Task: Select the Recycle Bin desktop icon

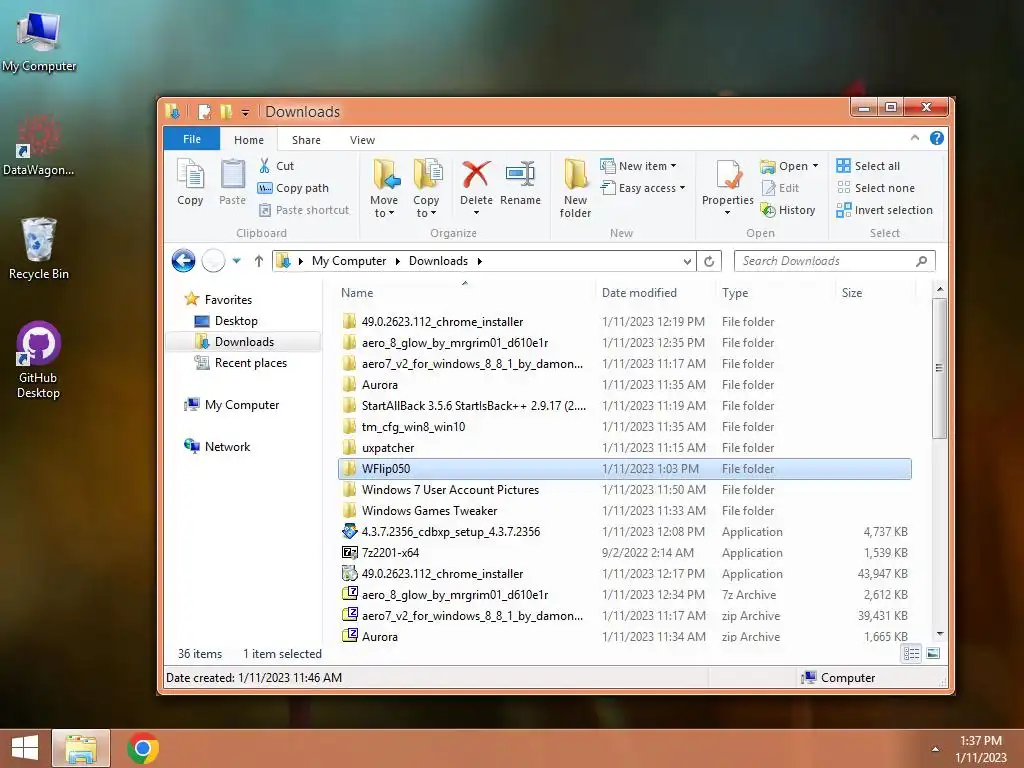Action: click(39, 249)
